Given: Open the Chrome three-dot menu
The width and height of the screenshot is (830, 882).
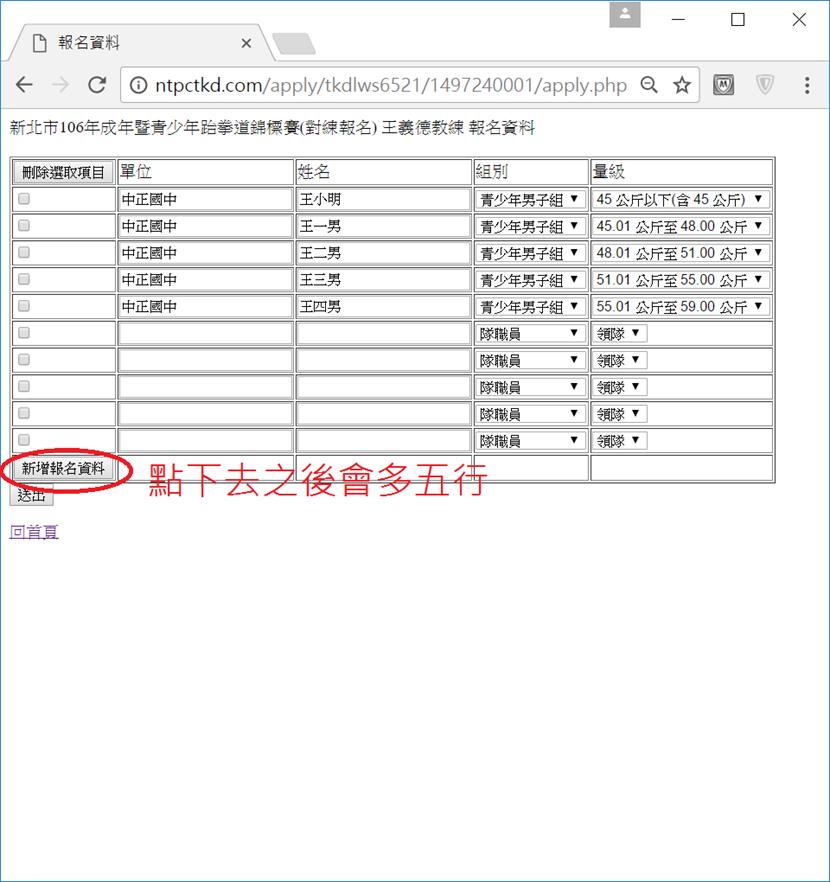Looking at the screenshot, I should coord(807,85).
